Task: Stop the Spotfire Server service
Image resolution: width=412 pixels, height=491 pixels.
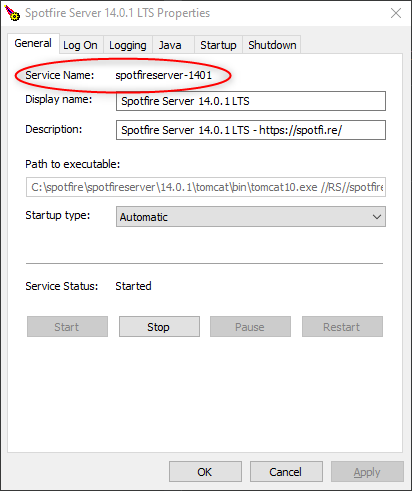Action: coord(159,327)
